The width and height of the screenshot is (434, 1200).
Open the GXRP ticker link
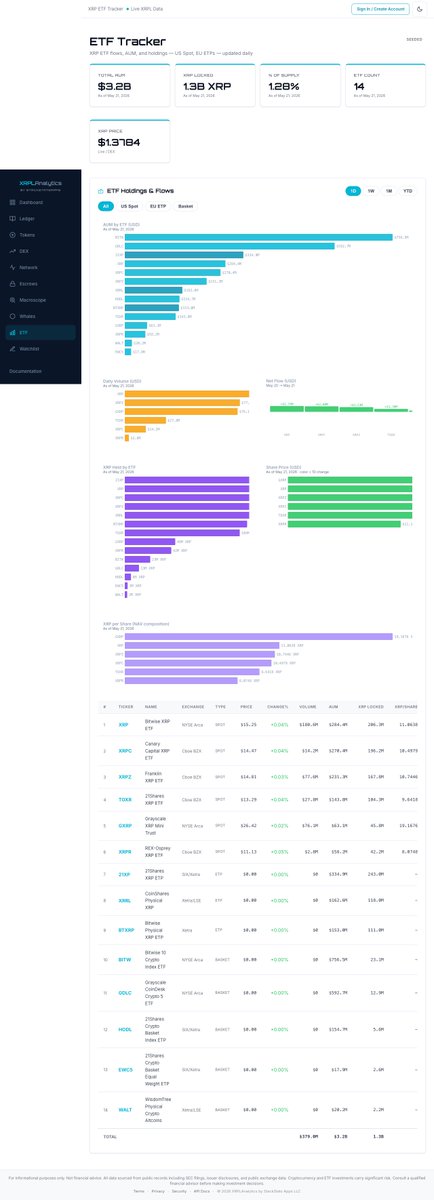(125, 827)
